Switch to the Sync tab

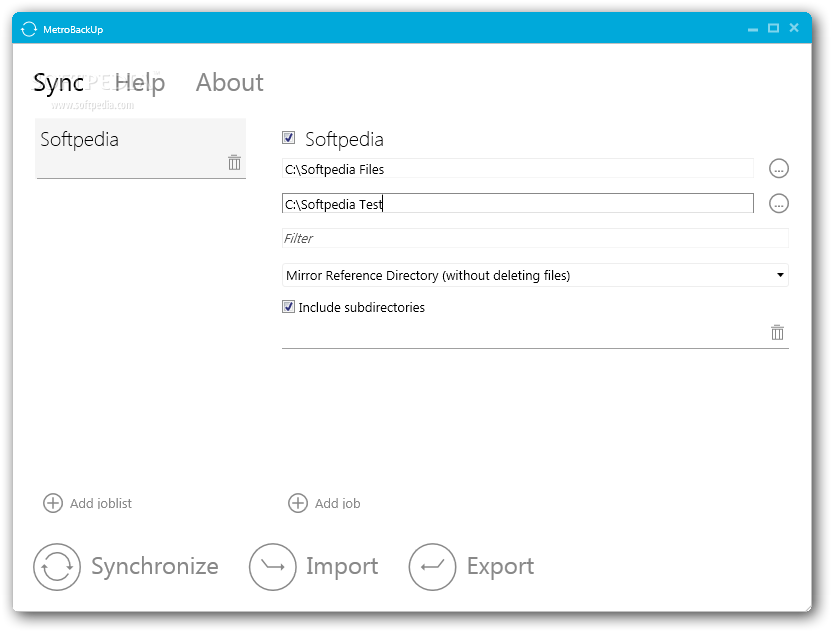(58, 82)
